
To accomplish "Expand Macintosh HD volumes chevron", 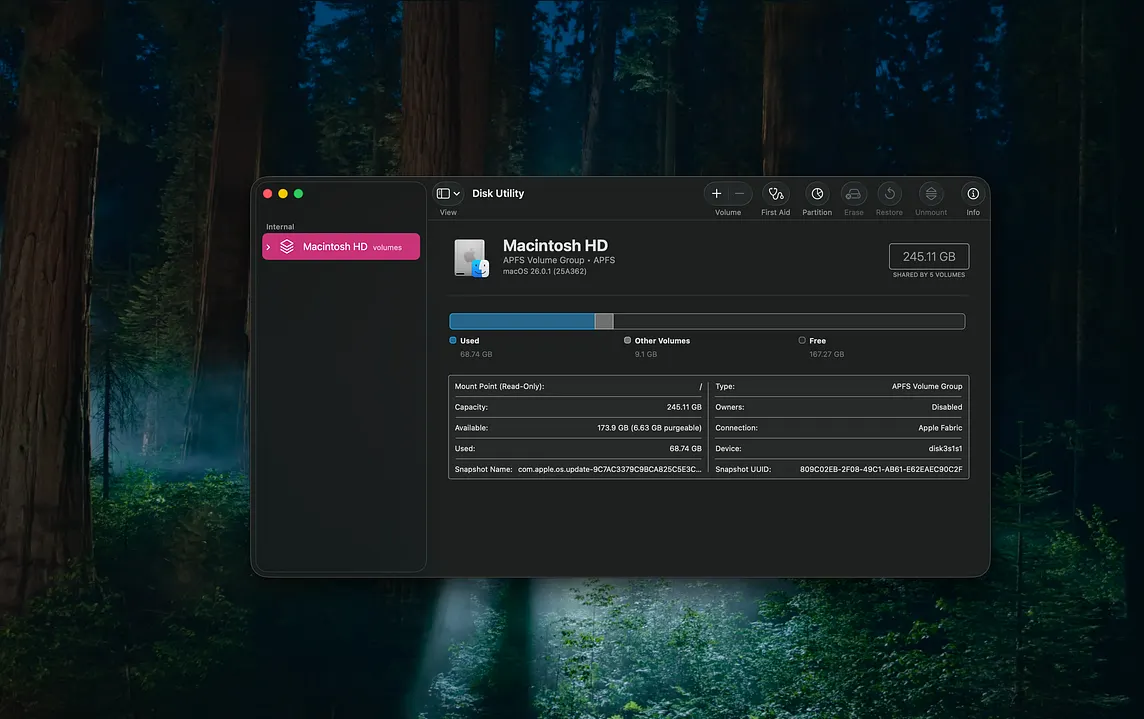I will click(268, 247).
